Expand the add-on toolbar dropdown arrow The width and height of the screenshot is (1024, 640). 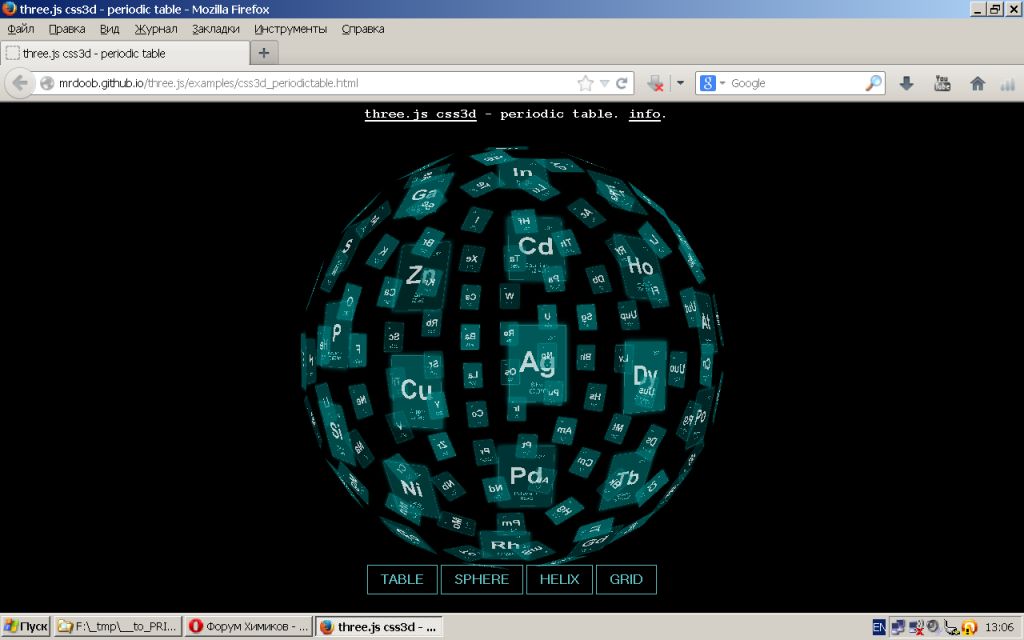(679, 83)
